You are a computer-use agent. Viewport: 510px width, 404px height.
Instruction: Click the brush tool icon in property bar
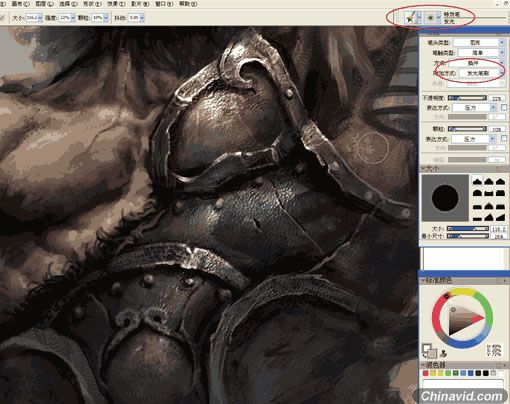(2, 18)
